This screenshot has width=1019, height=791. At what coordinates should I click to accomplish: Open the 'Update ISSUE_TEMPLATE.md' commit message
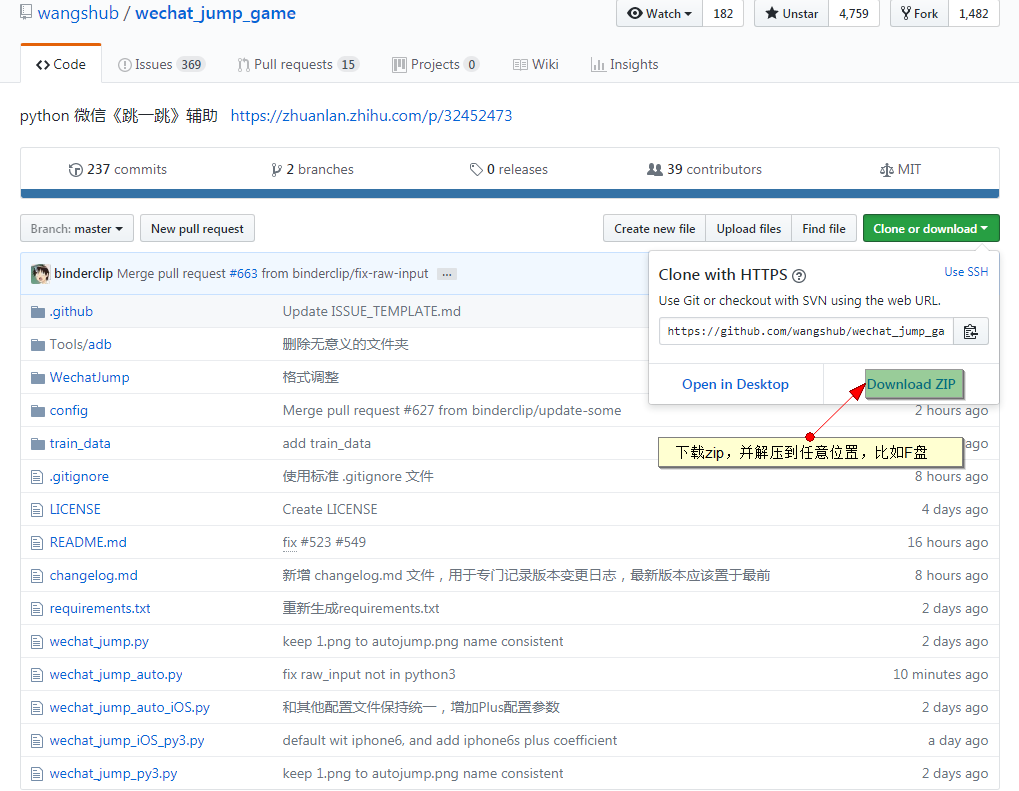[x=371, y=312]
